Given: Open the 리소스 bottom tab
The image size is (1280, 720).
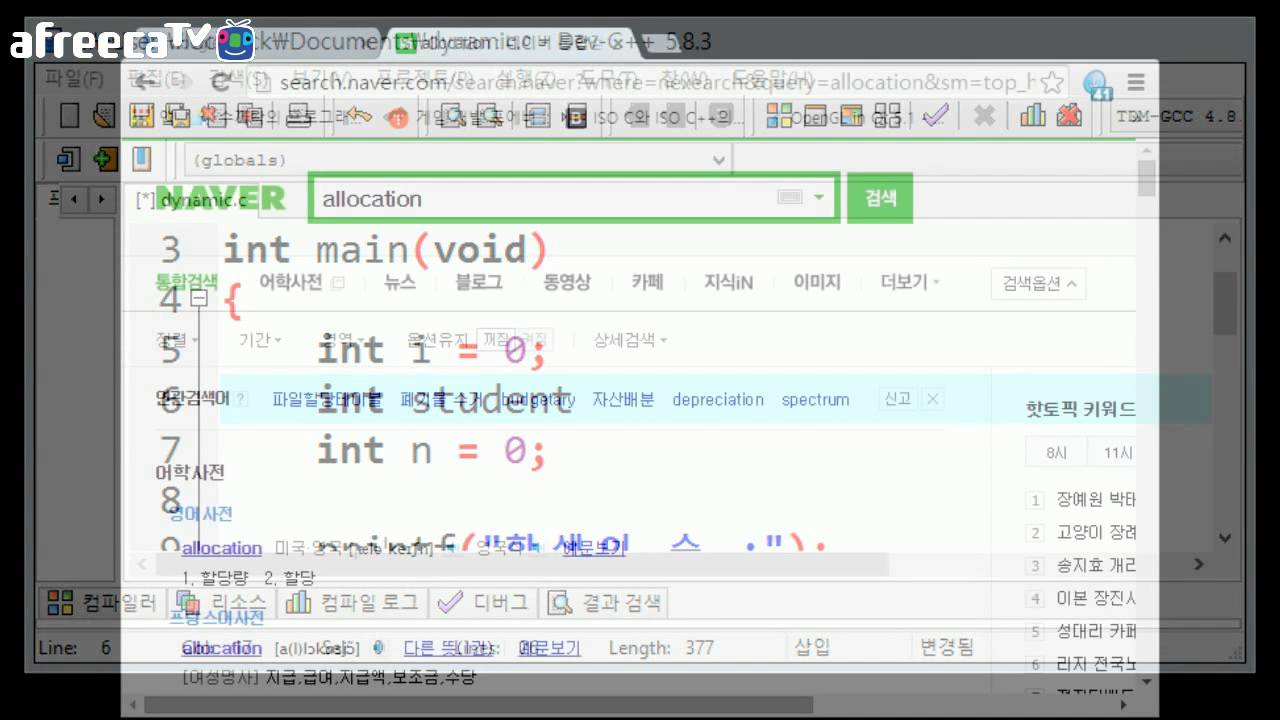Looking at the screenshot, I should point(222,602).
